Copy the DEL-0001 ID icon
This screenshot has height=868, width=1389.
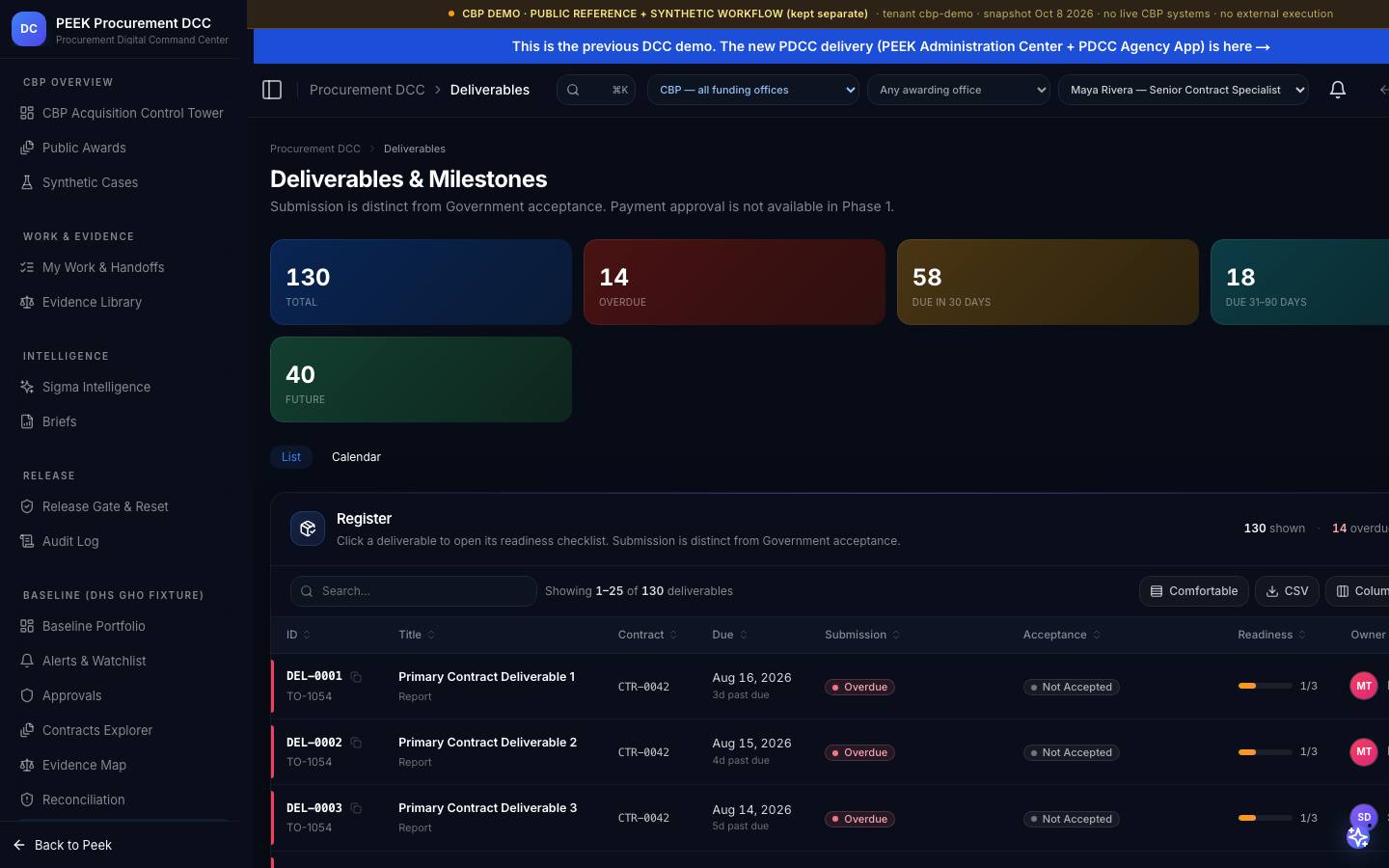356,677
